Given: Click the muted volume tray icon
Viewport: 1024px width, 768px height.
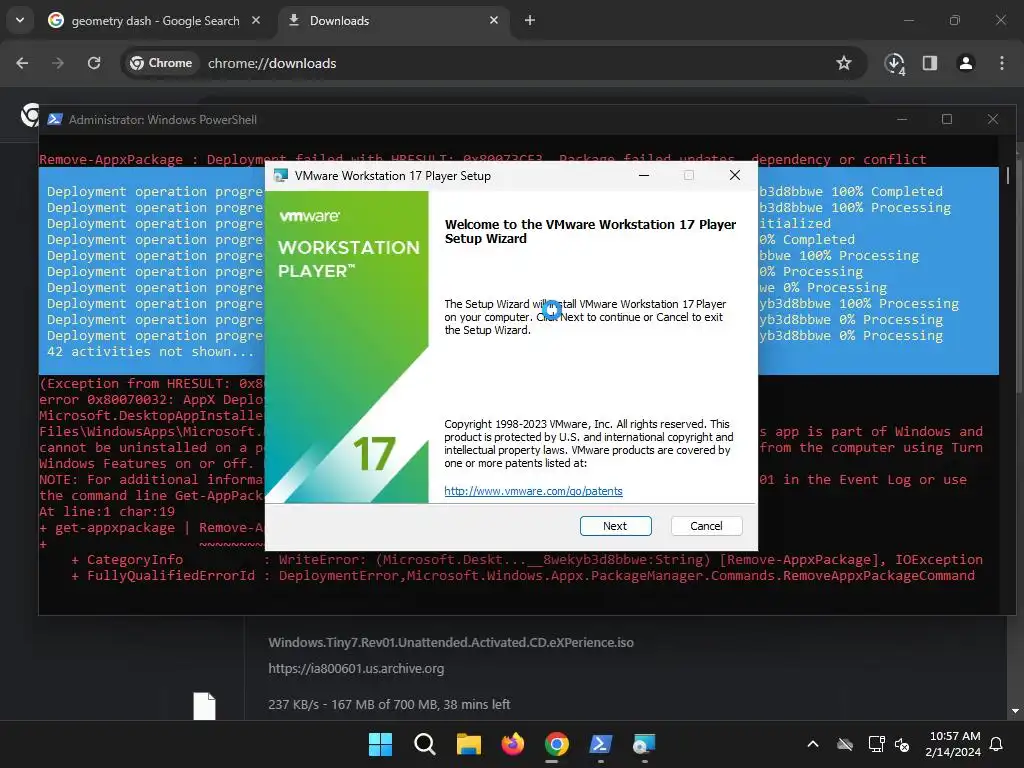Looking at the screenshot, I should point(903,744).
